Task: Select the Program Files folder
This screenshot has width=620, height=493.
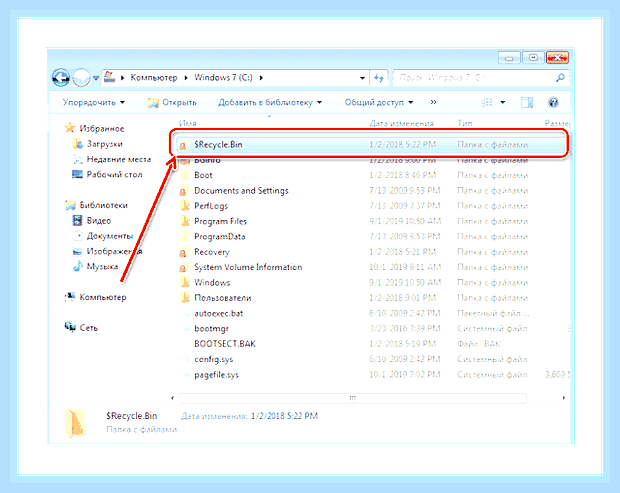Action: tap(220, 221)
